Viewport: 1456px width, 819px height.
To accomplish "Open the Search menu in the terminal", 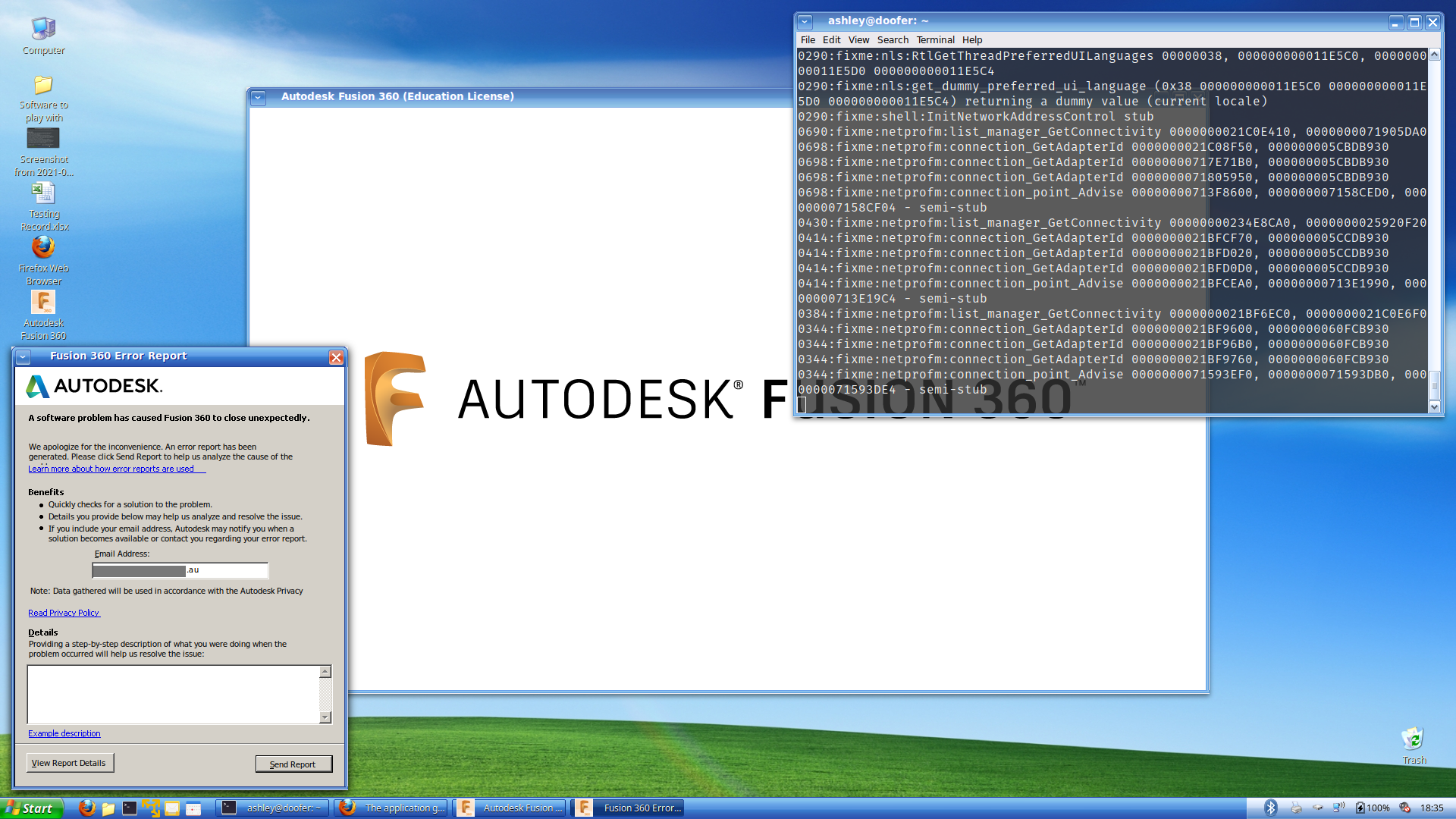I will [x=893, y=39].
